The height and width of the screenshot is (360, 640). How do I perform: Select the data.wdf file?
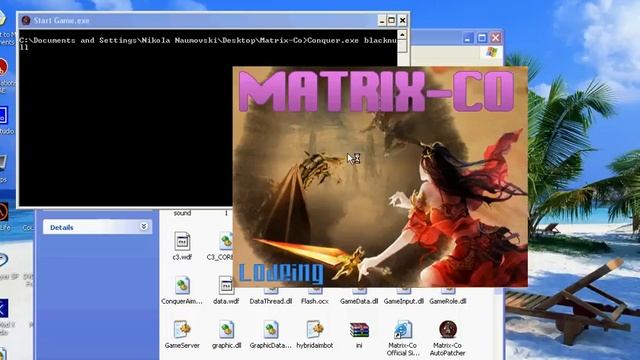pos(226,290)
